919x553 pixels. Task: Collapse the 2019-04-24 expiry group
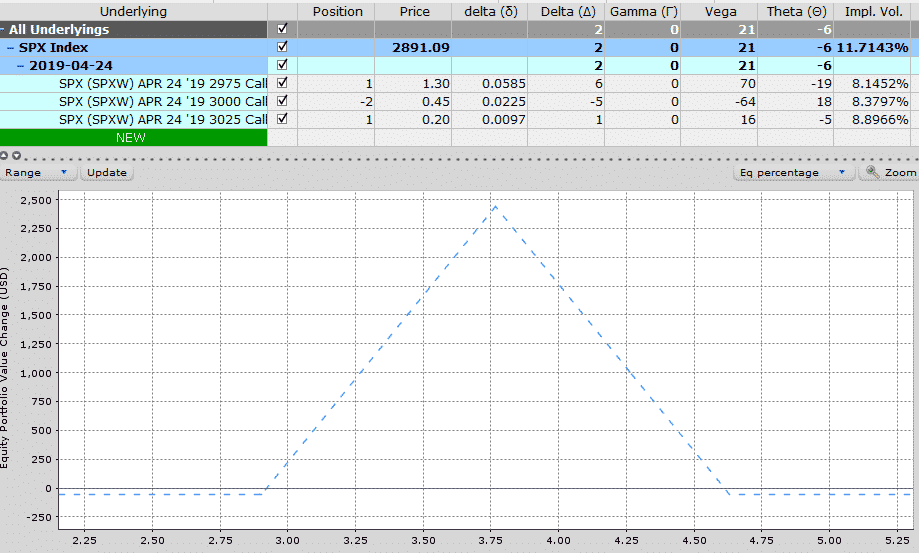(x=20, y=66)
